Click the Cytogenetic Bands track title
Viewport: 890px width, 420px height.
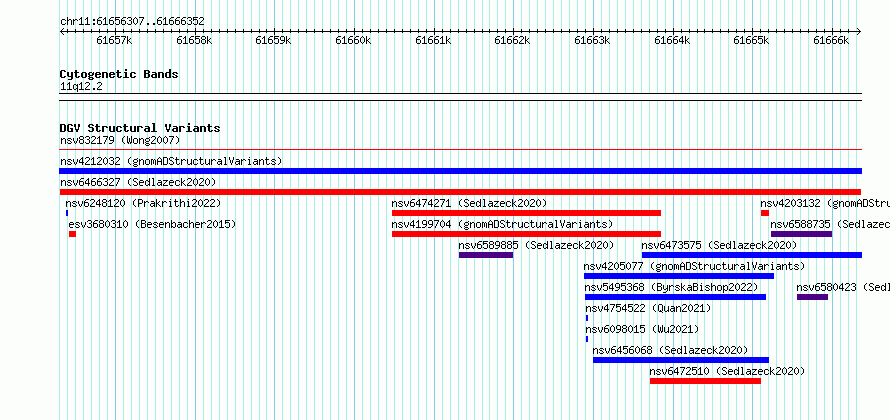119,74
